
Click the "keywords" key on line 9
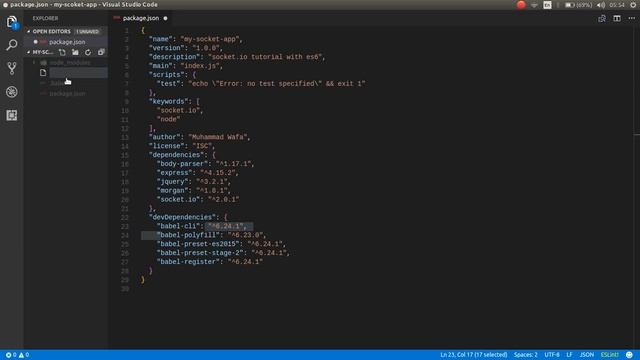(168, 101)
